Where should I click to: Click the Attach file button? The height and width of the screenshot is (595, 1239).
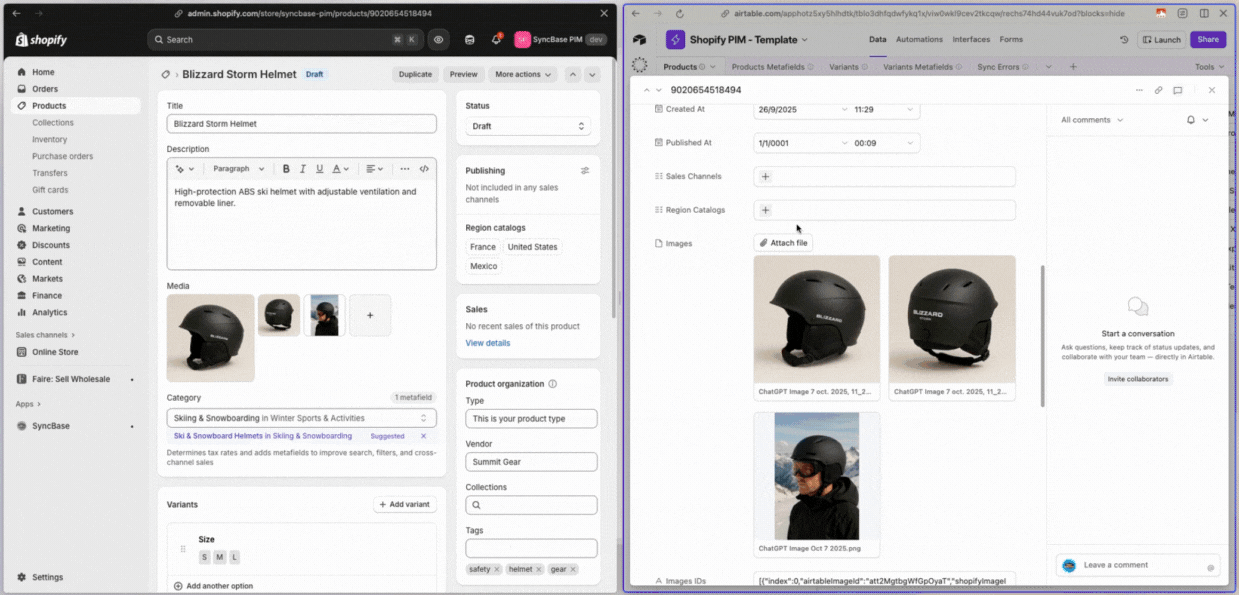point(783,243)
